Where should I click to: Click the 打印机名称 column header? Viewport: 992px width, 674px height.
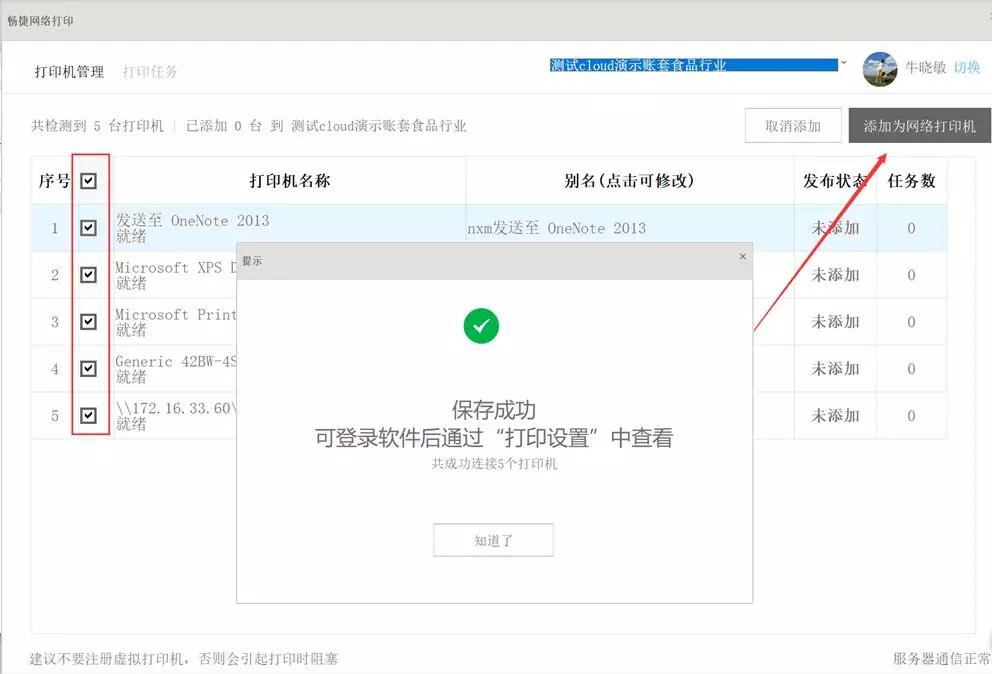click(x=289, y=181)
